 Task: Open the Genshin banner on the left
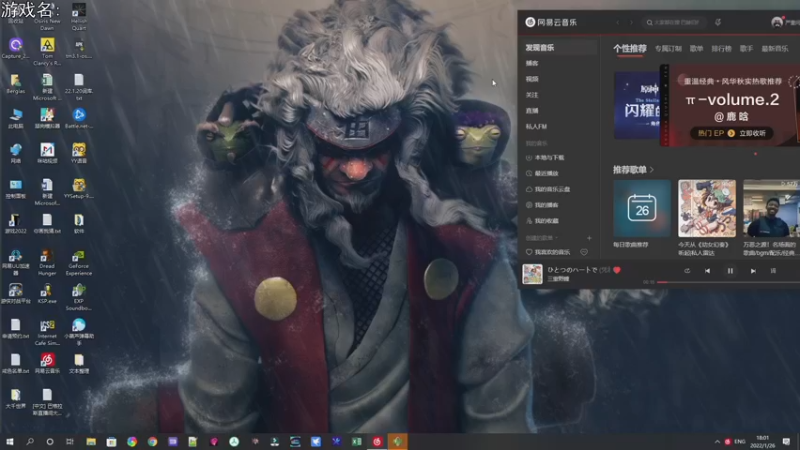[x=637, y=106]
